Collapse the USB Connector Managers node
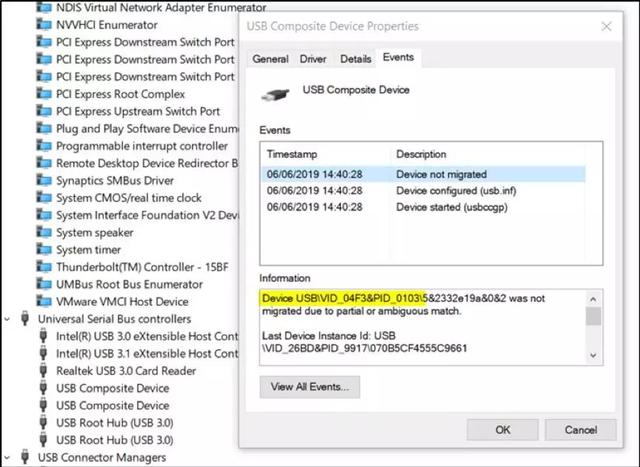The height and width of the screenshot is (467, 640). (x=7, y=457)
